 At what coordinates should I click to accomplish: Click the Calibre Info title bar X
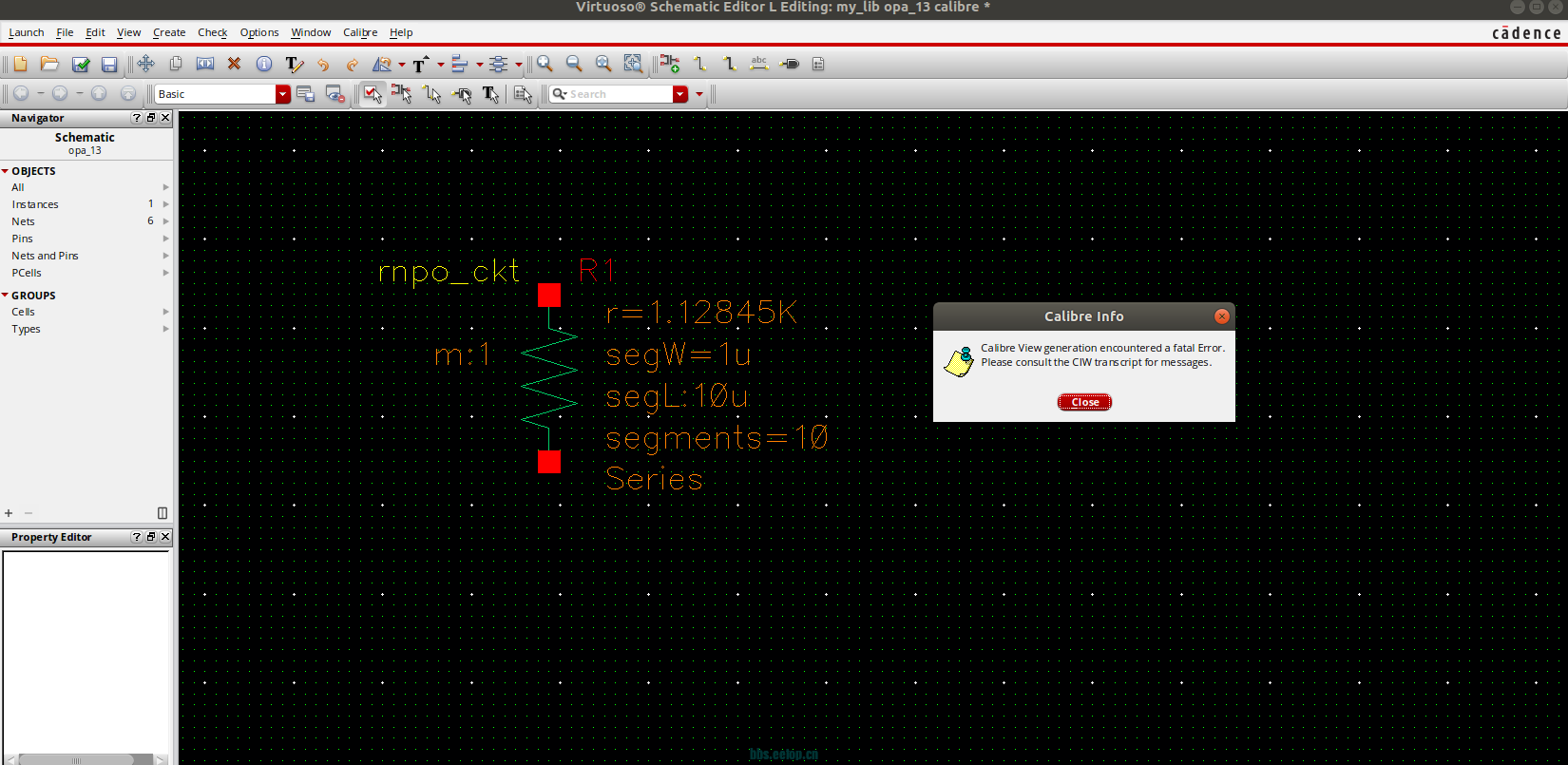pyautogui.click(x=1222, y=316)
